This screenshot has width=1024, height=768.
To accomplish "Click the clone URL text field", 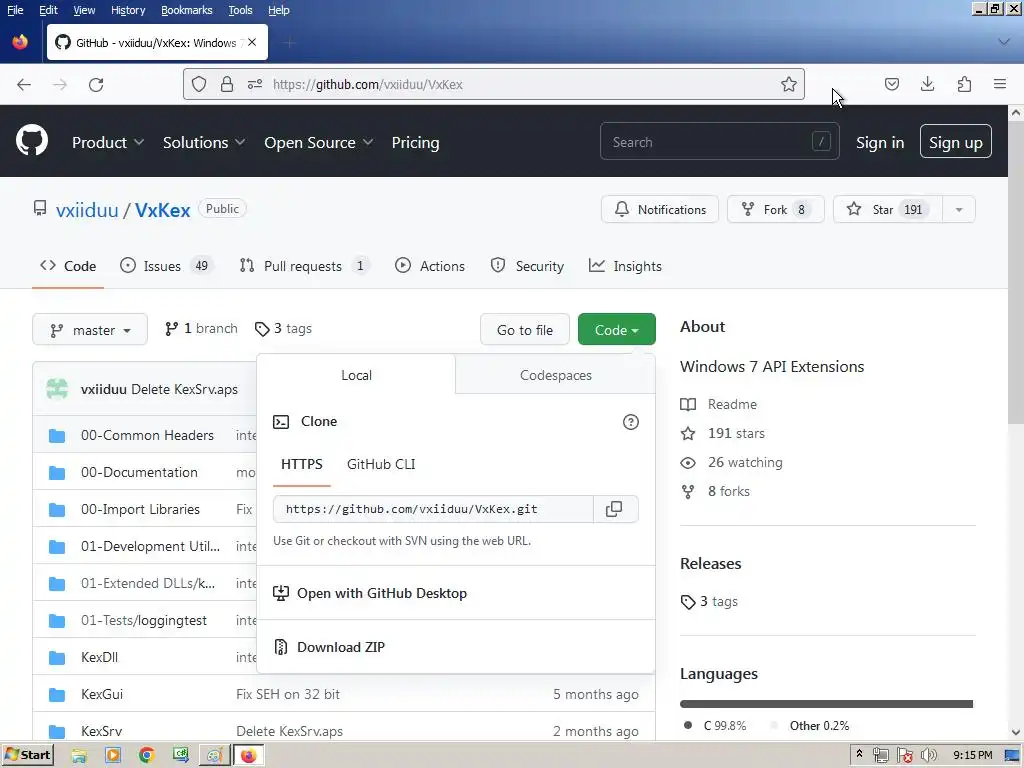I will (433, 509).
